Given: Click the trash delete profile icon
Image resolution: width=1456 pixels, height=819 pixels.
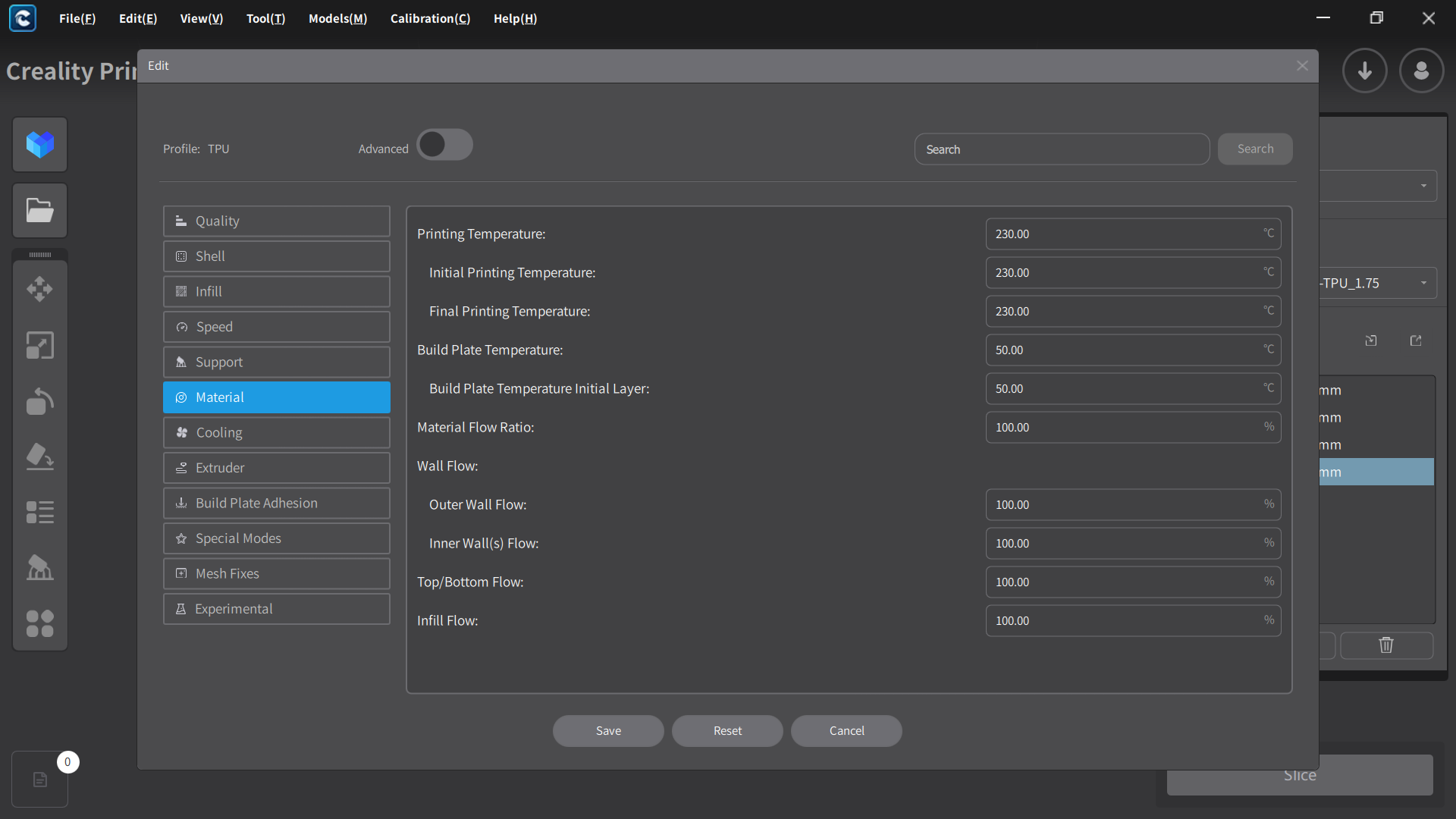Looking at the screenshot, I should pos(1386,645).
